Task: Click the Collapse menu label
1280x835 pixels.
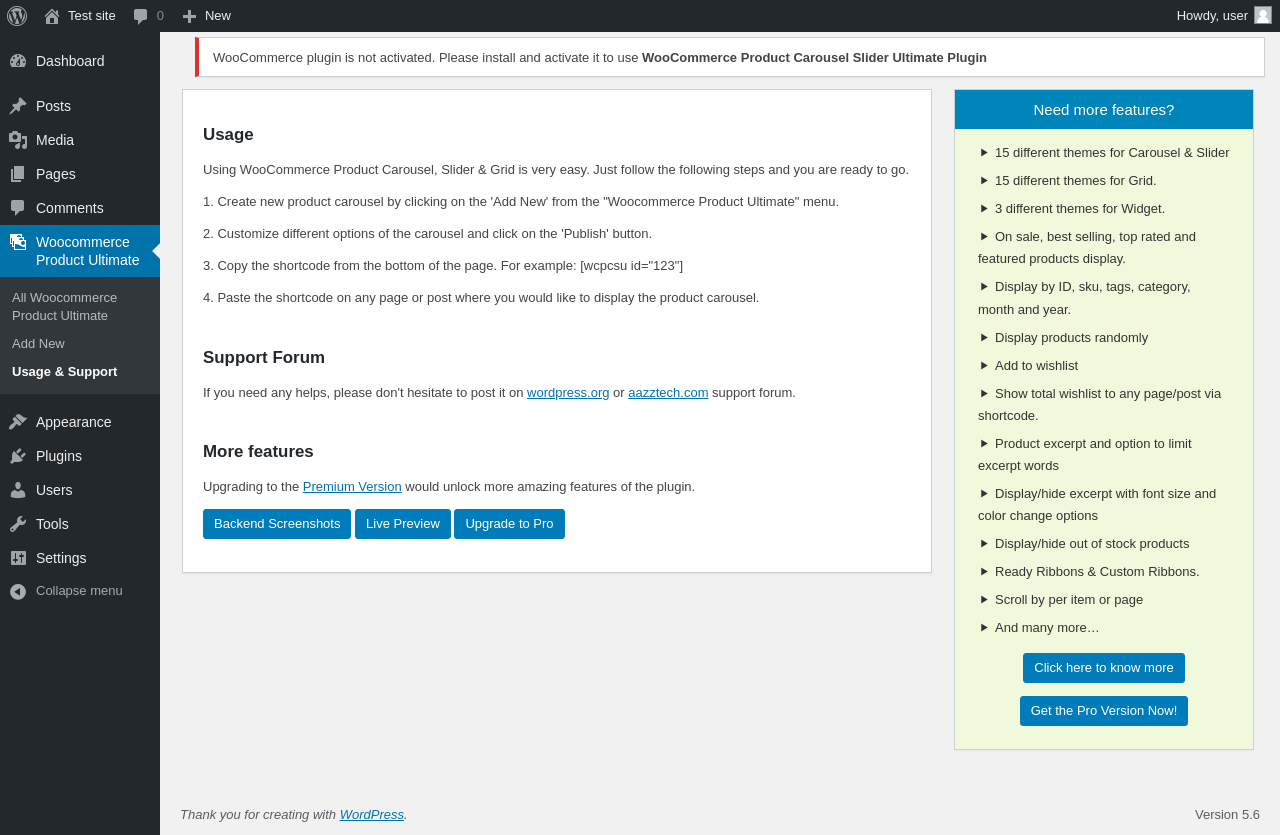Action: click(x=79, y=591)
